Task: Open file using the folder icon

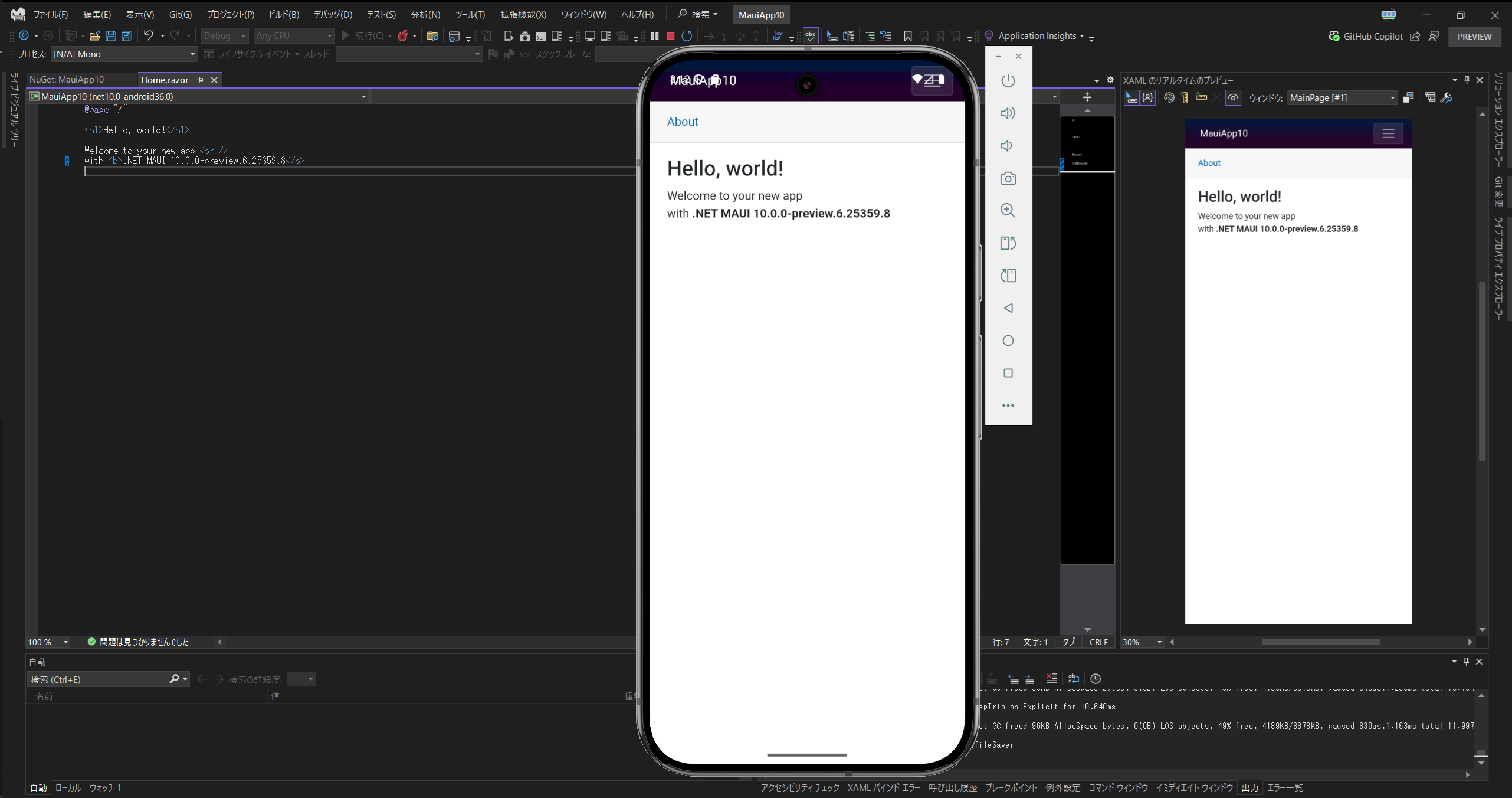Action: [94, 36]
